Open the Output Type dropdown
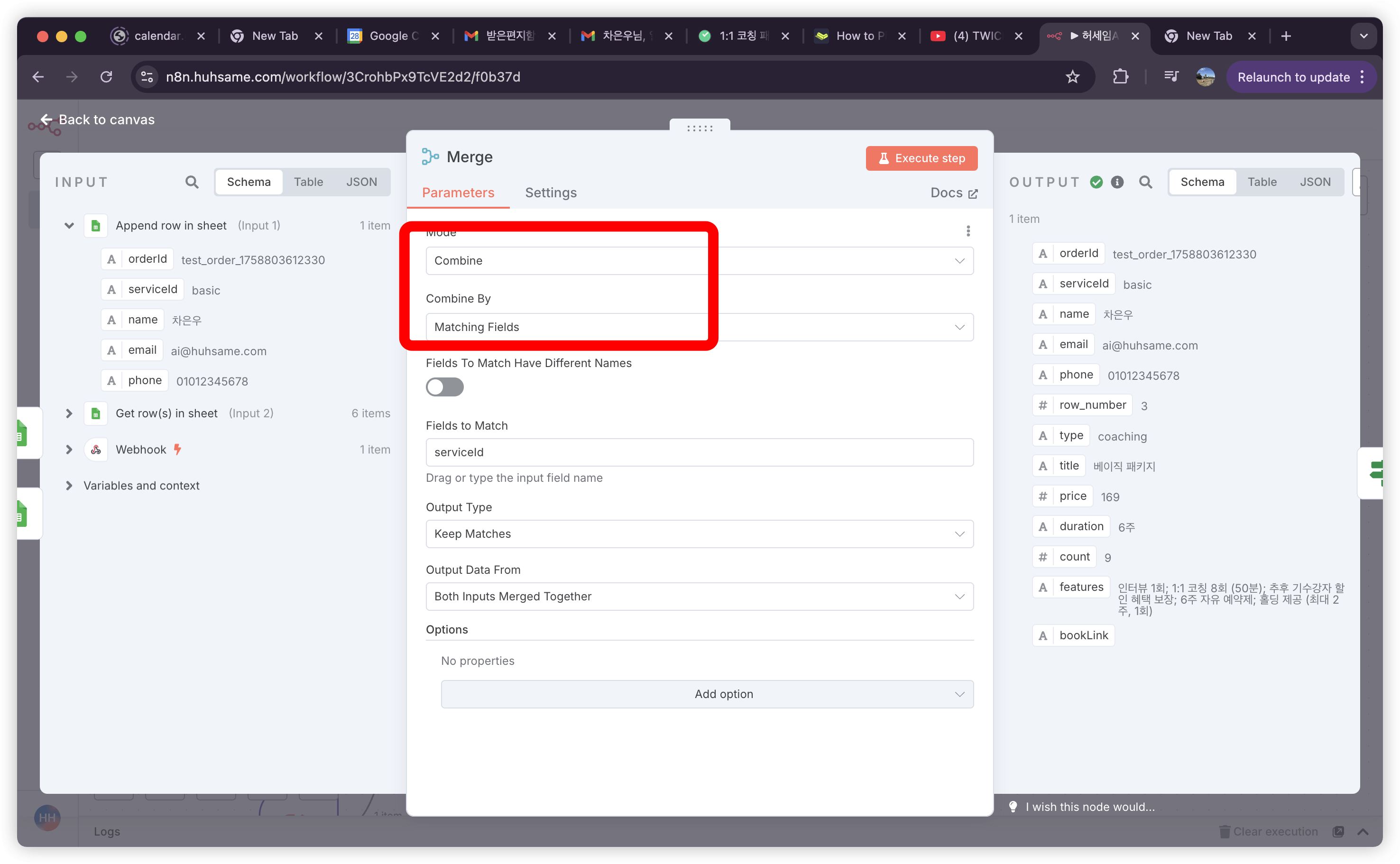 pos(700,533)
